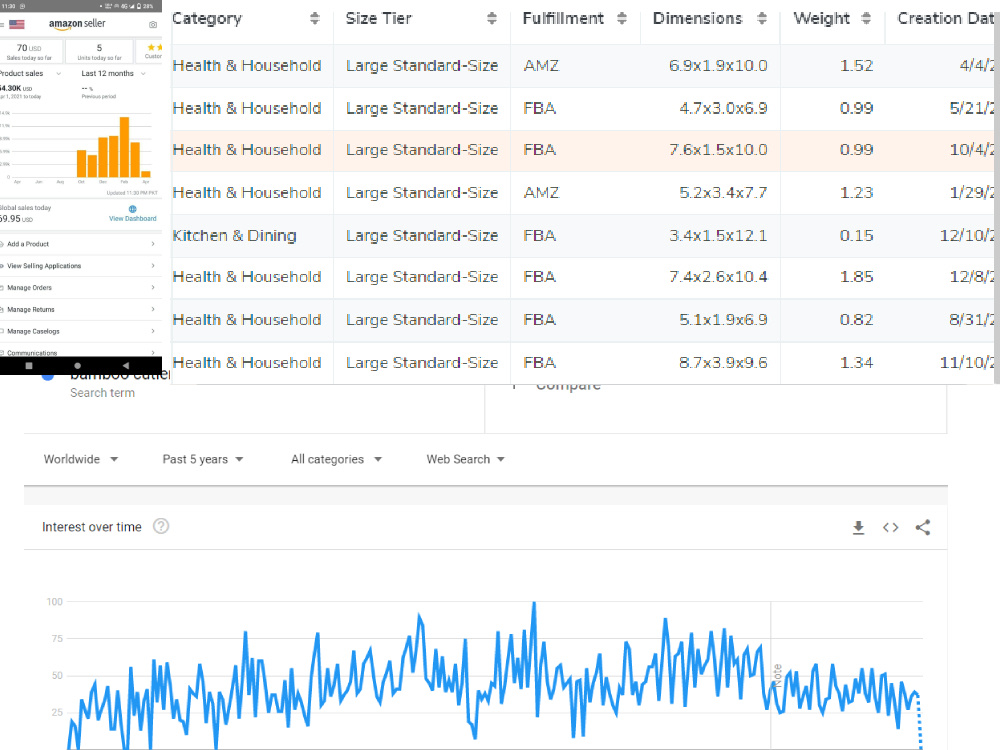Click FBA fulfillment in the 0.15 weight row

[x=540, y=235]
